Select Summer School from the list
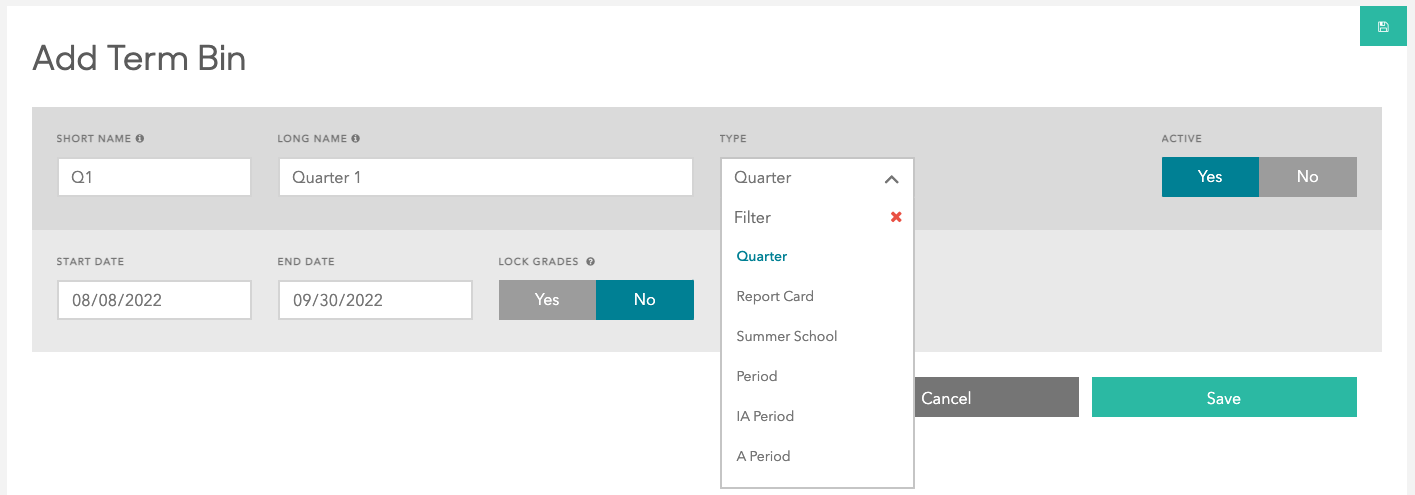This screenshot has height=495, width=1415. pos(787,336)
